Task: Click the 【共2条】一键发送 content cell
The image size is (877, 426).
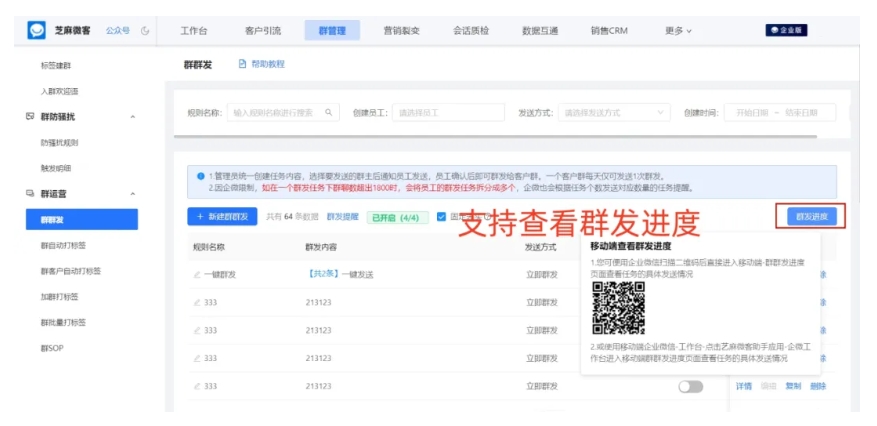Action: 339,274
